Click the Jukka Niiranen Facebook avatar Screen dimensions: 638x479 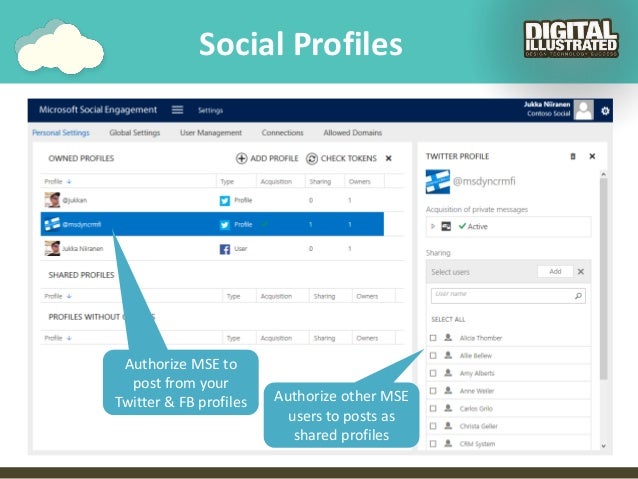click(52, 248)
